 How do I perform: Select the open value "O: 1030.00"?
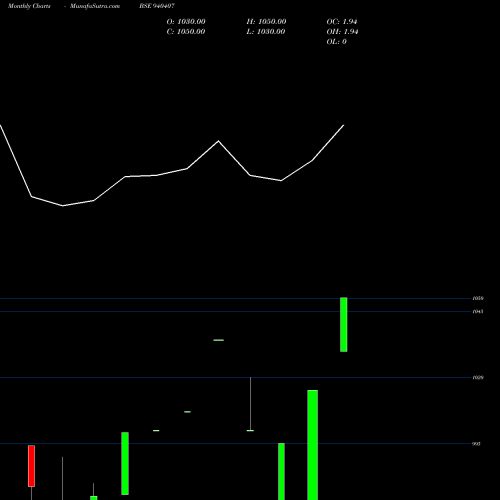(x=186, y=22)
